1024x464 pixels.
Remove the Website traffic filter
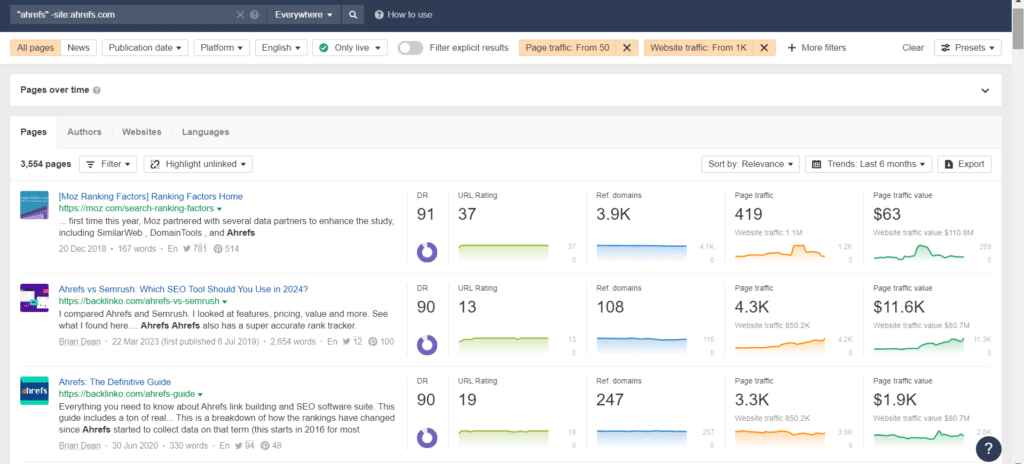tap(763, 48)
